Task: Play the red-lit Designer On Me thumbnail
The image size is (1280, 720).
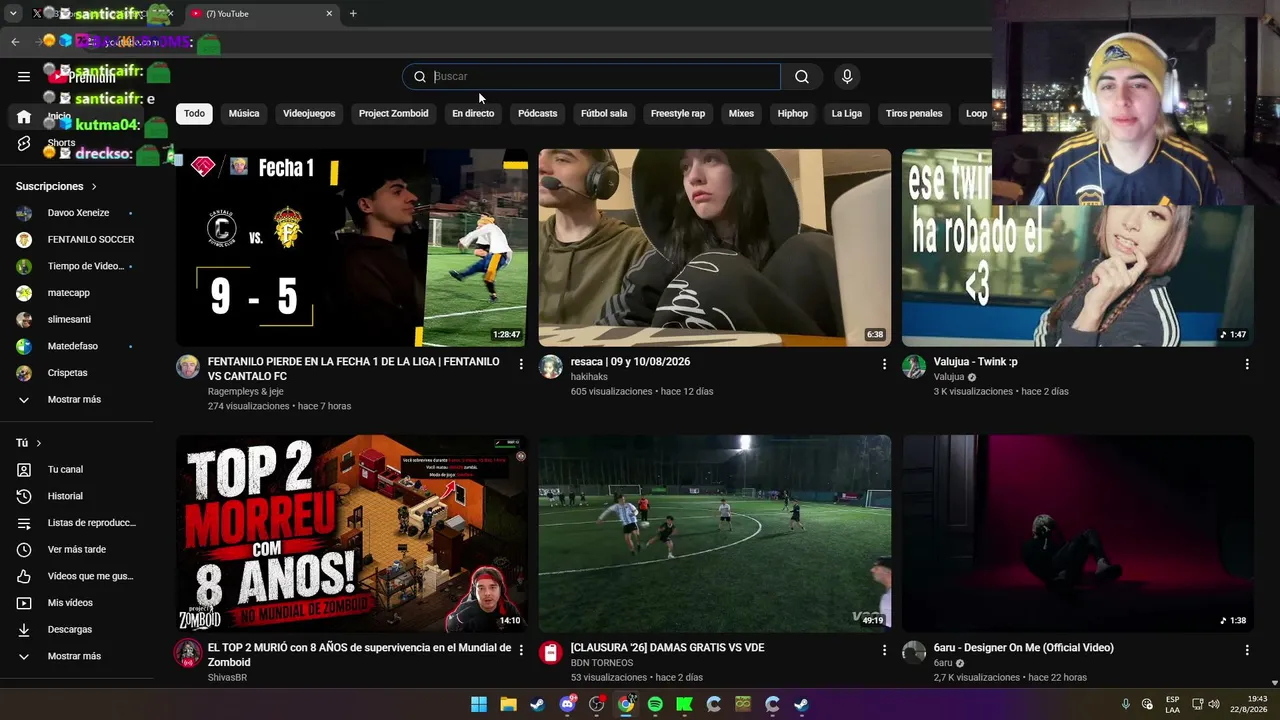Action: point(1078,534)
